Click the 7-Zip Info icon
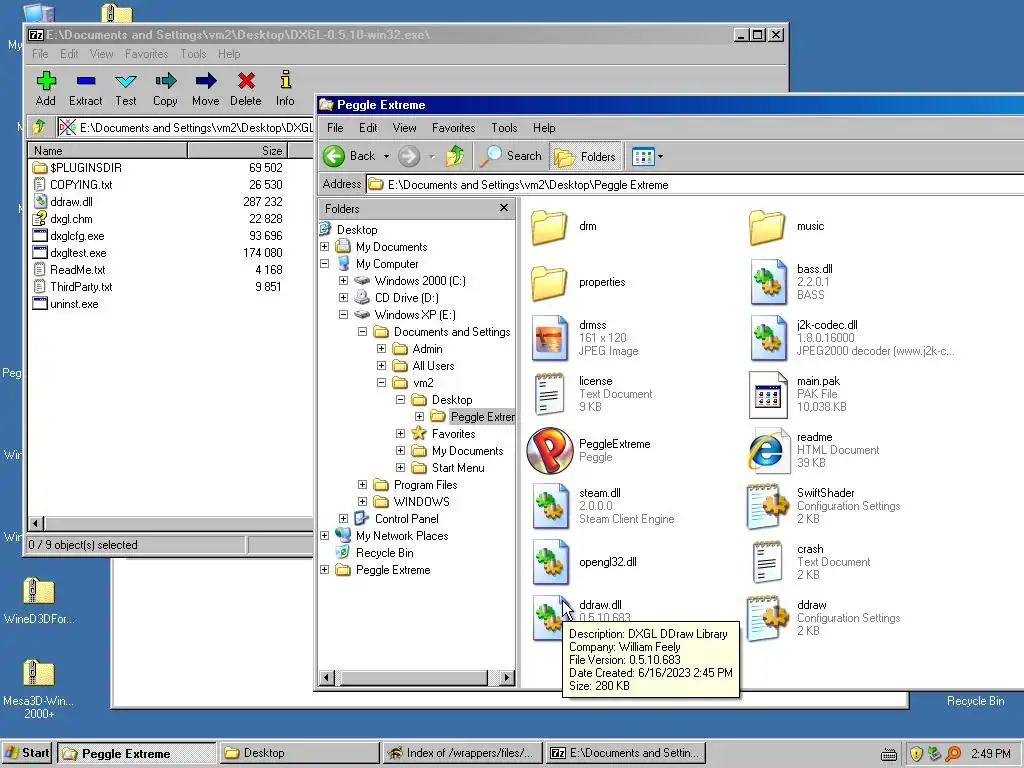The width and height of the screenshot is (1024, 768). click(285, 80)
